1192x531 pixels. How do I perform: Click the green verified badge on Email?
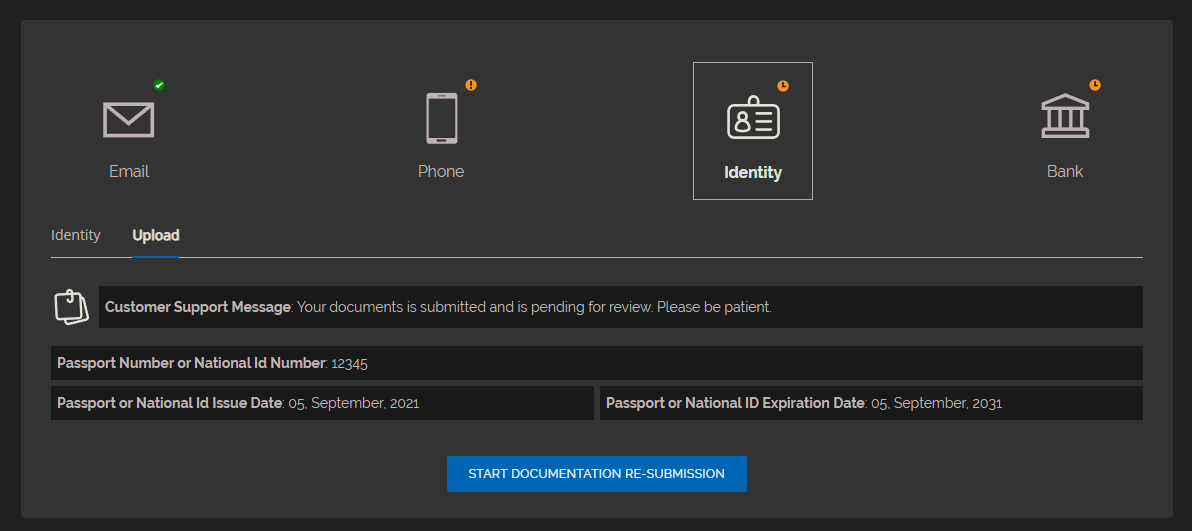tap(159, 86)
